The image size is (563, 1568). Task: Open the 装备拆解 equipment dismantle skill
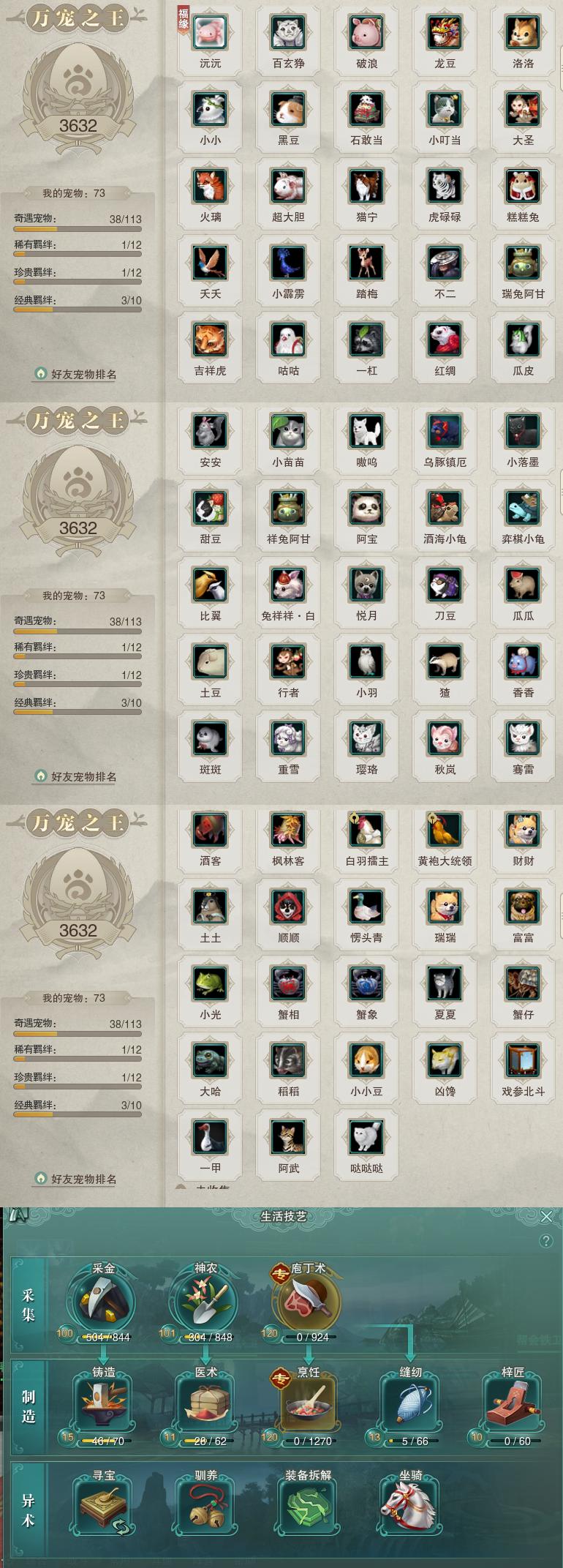(308, 1508)
